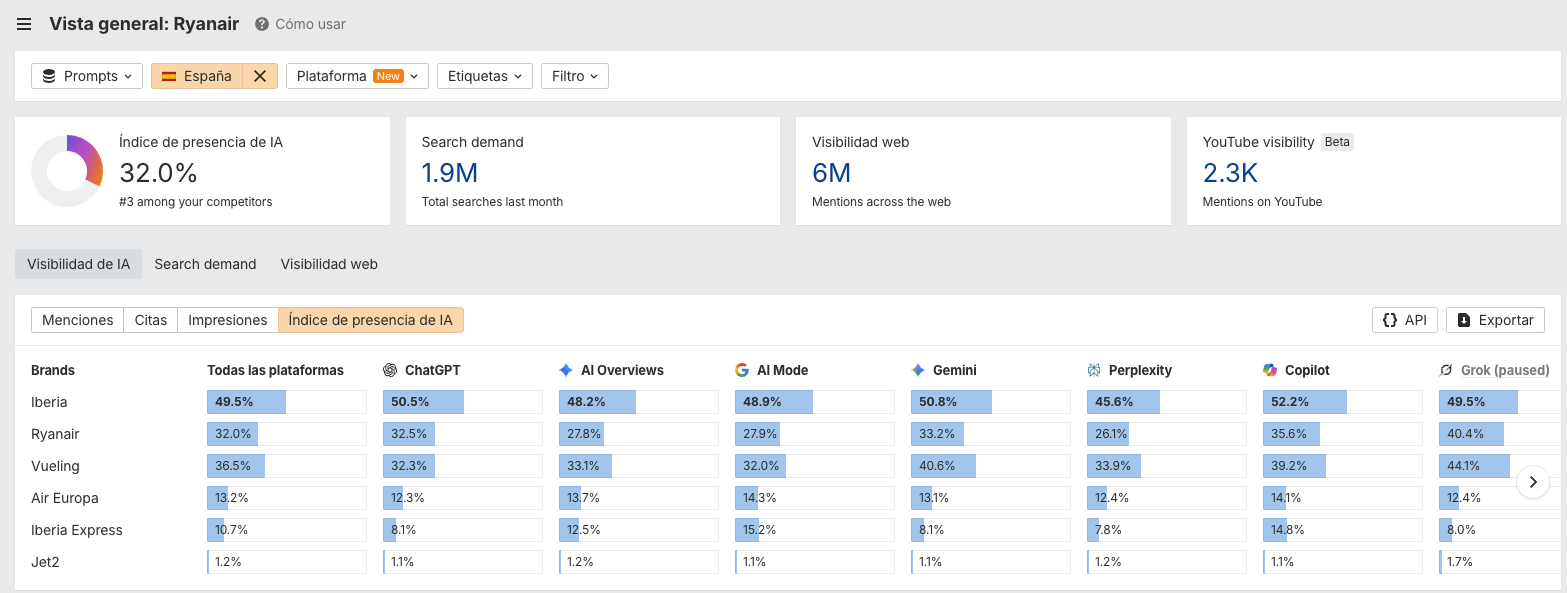Click the Jet2 brand row label
Viewport: 1567px width, 593px height.
45,562
